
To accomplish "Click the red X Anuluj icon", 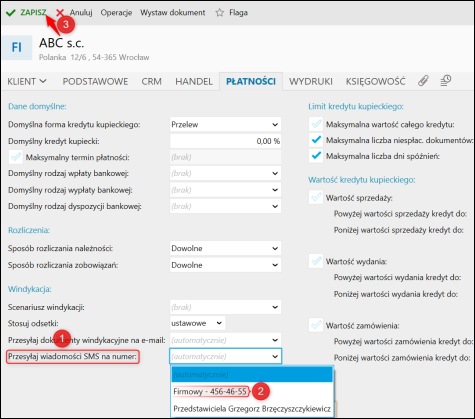I will [x=60, y=13].
